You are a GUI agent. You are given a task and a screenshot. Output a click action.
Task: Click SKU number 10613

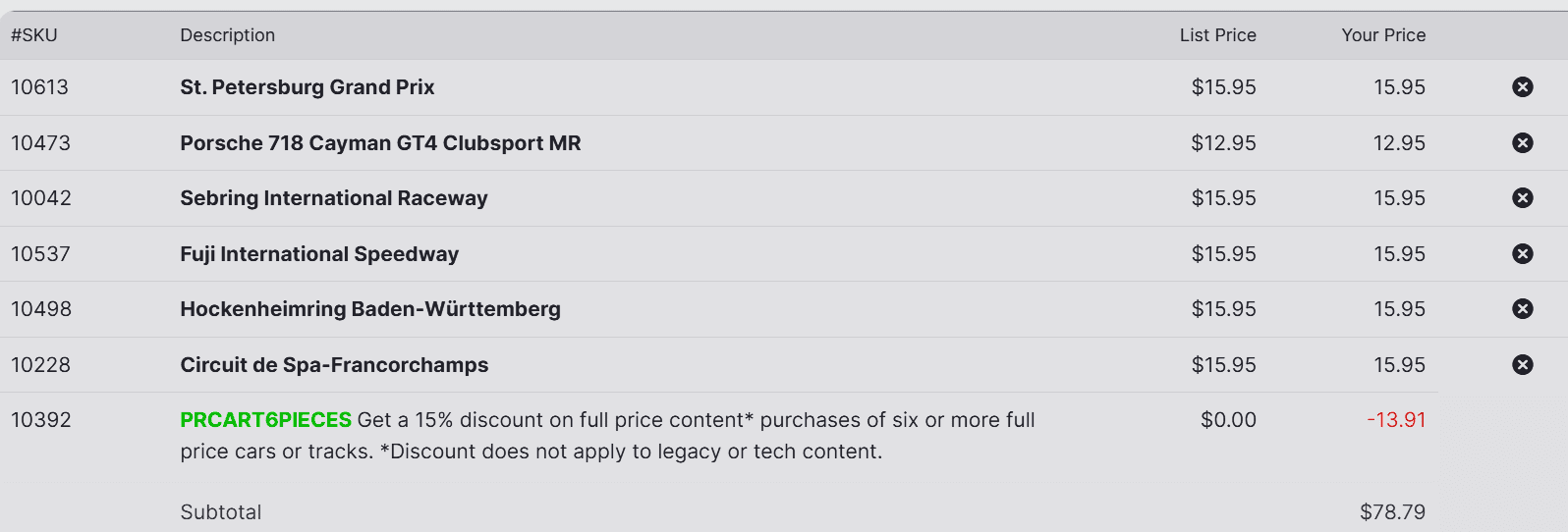39,87
